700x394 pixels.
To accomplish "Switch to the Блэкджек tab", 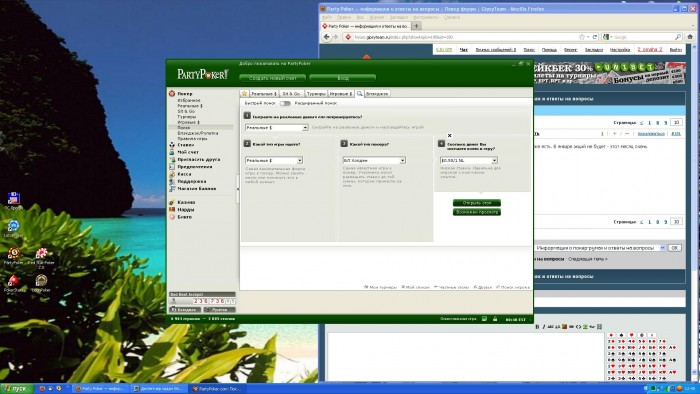I will pos(377,94).
